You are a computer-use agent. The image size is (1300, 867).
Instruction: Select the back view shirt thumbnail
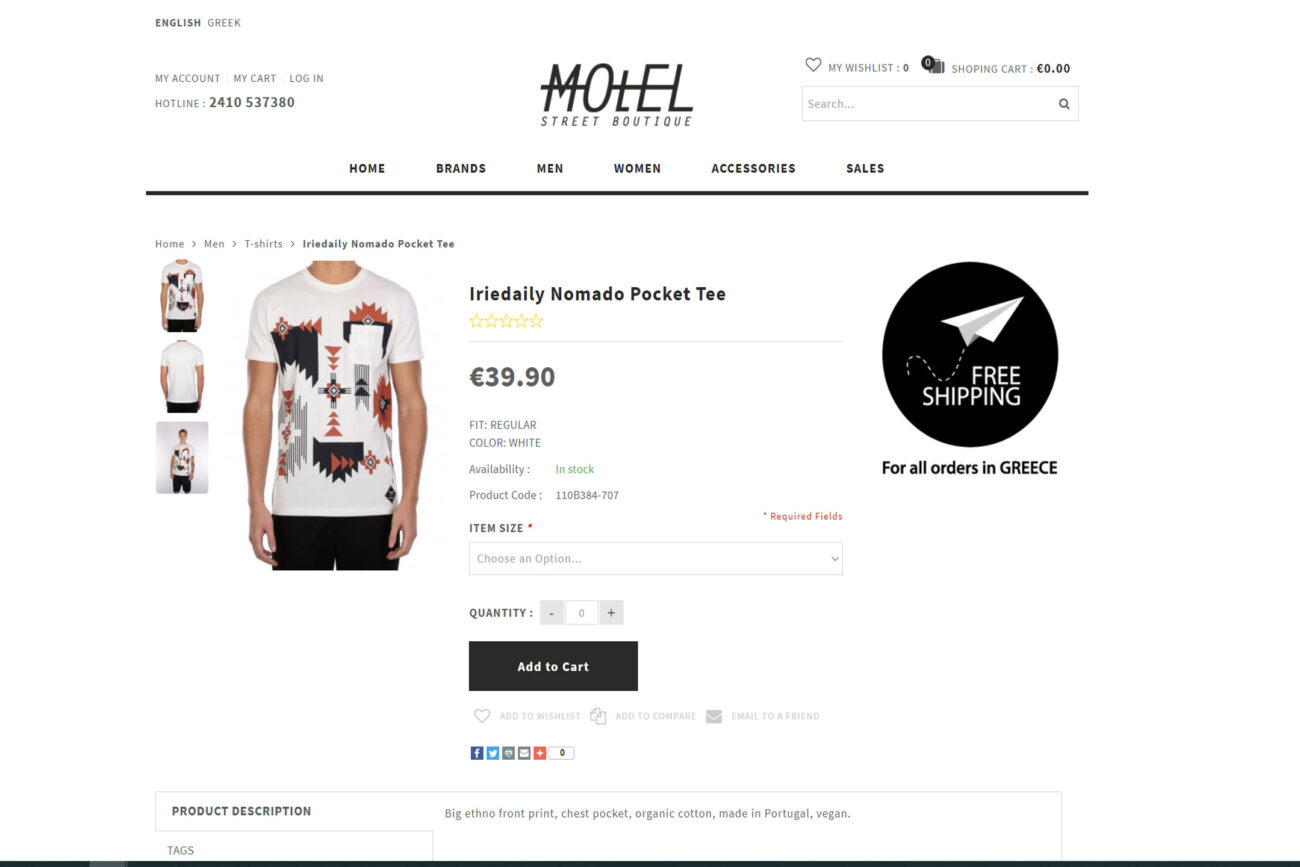point(182,376)
